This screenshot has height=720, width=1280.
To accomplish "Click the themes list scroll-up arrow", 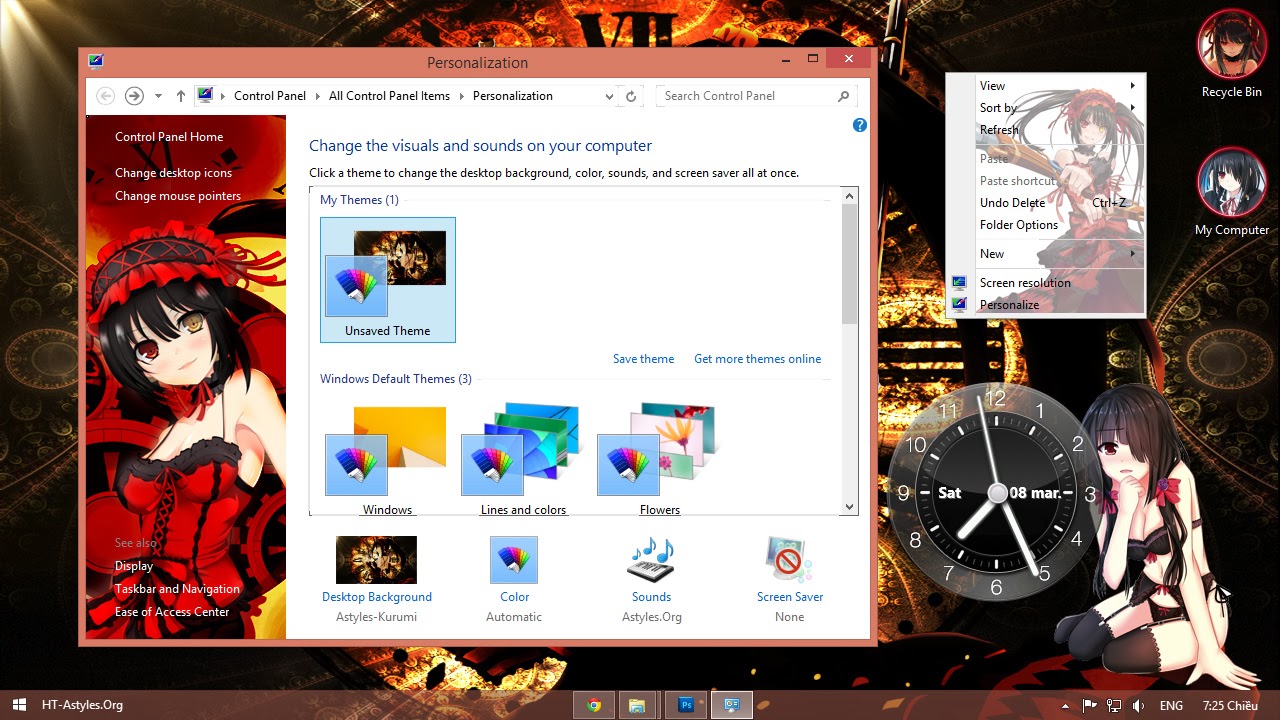I will click(850, 196).
